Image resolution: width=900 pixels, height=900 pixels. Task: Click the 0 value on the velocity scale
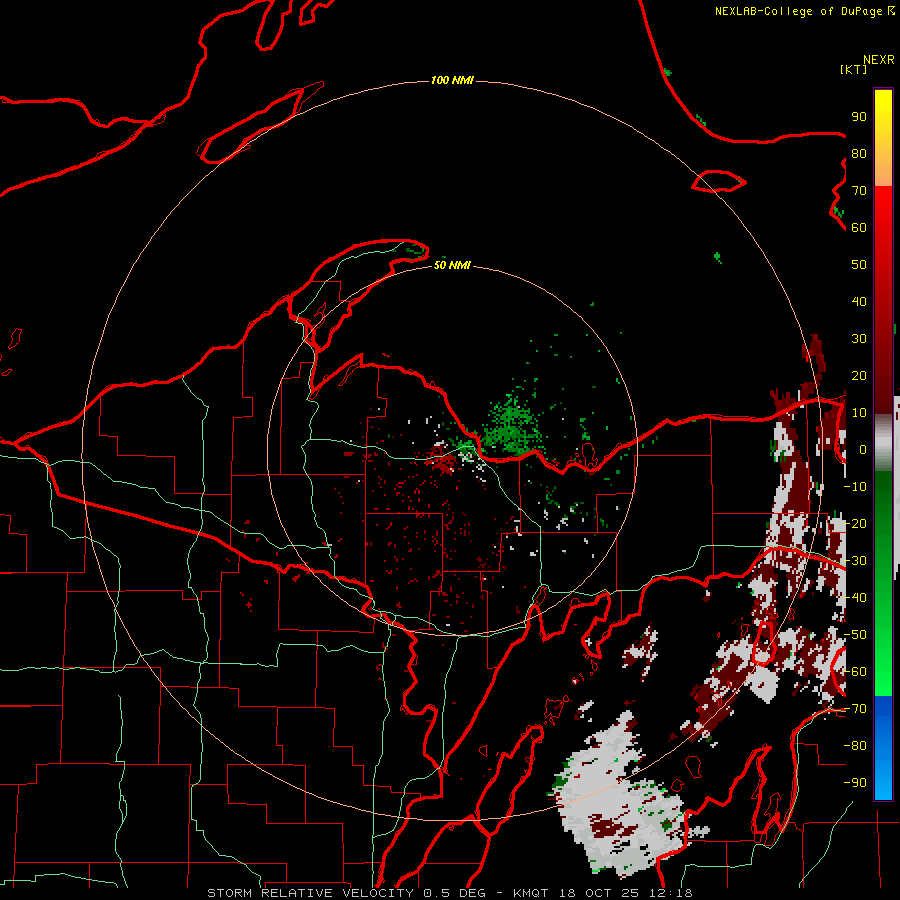(x=863, y=449)
